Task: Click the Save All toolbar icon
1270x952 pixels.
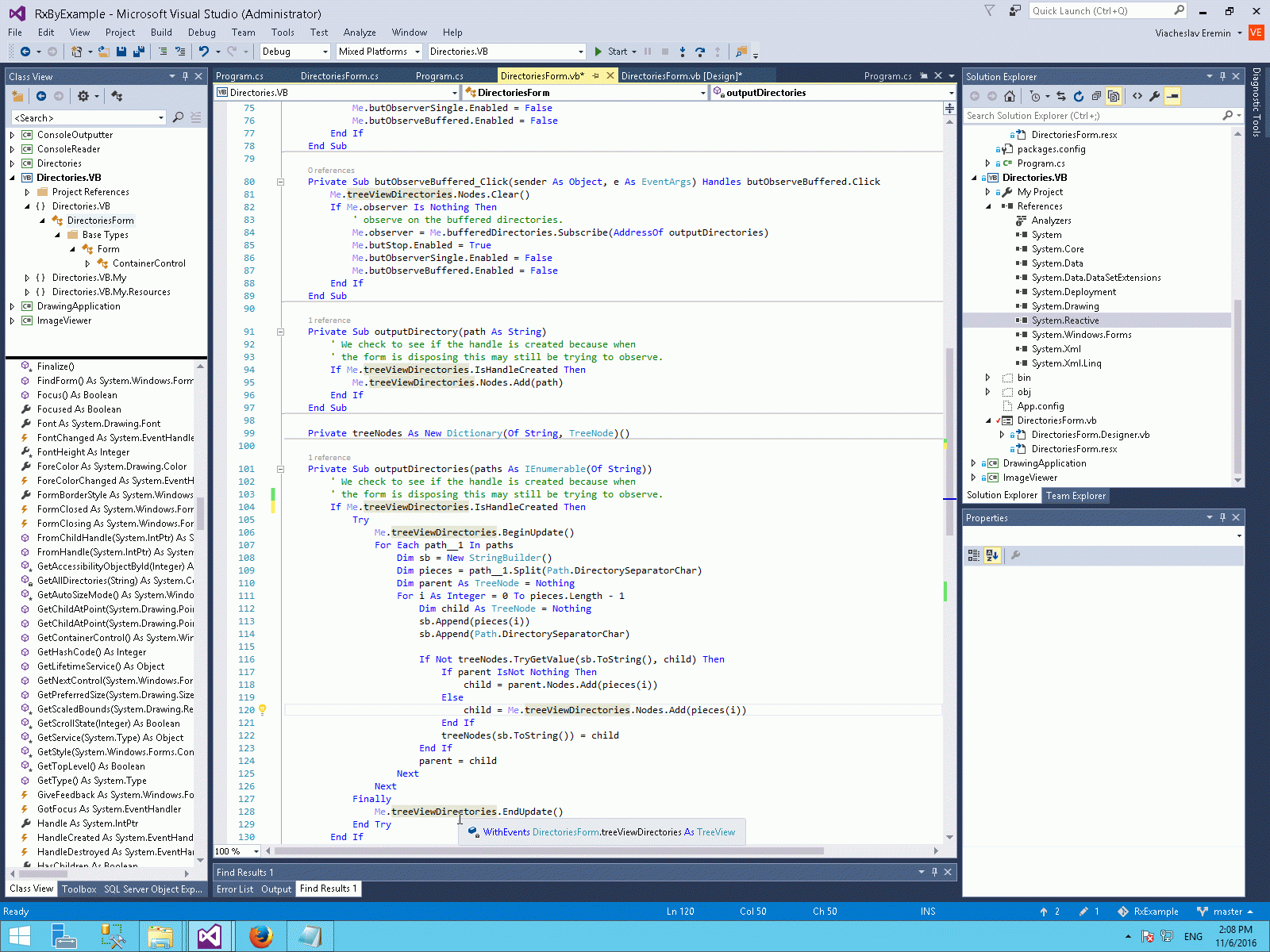Action: [x=138, y=52]
